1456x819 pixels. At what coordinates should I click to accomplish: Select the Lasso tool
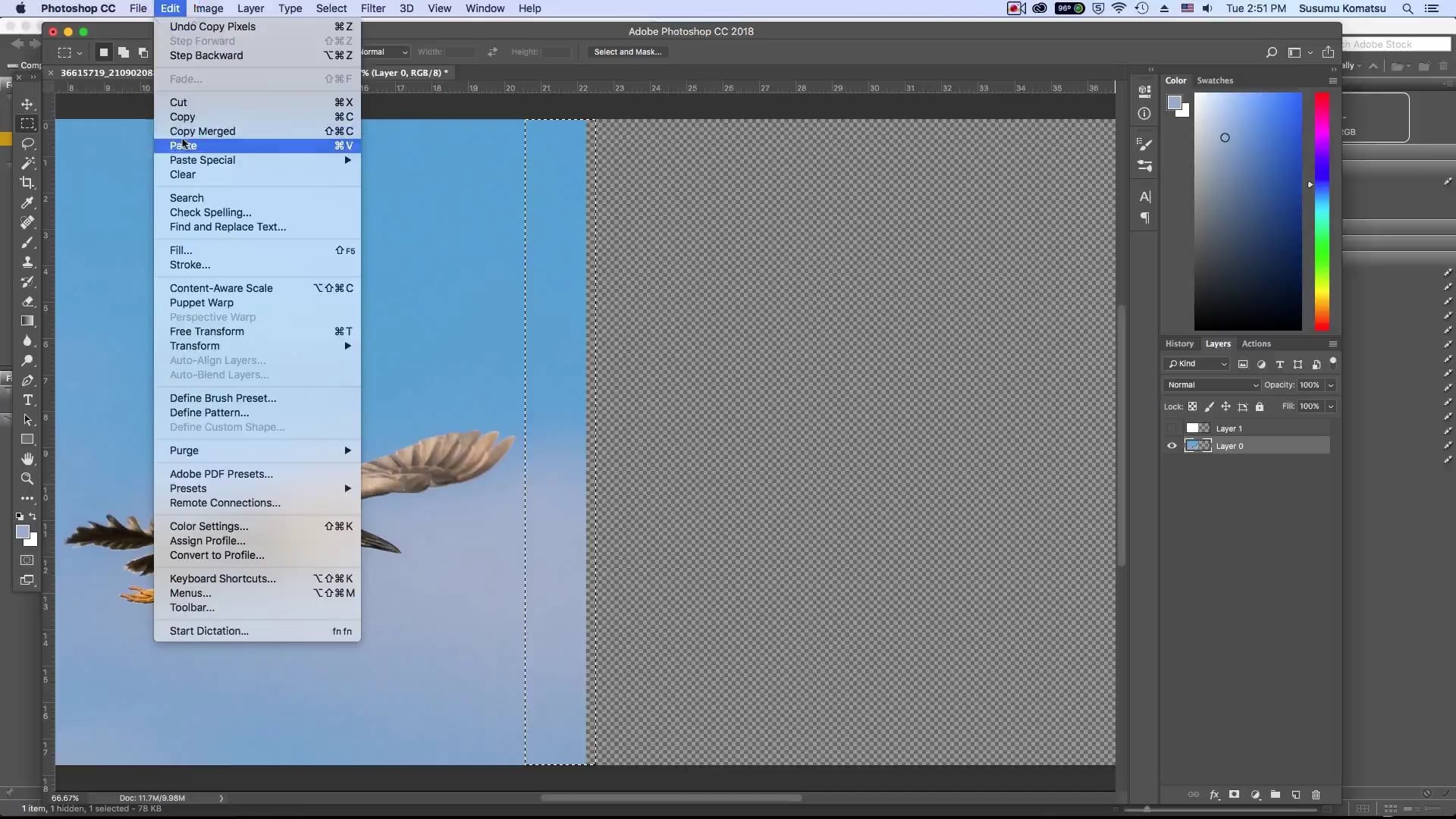click(x=27, y=143)
